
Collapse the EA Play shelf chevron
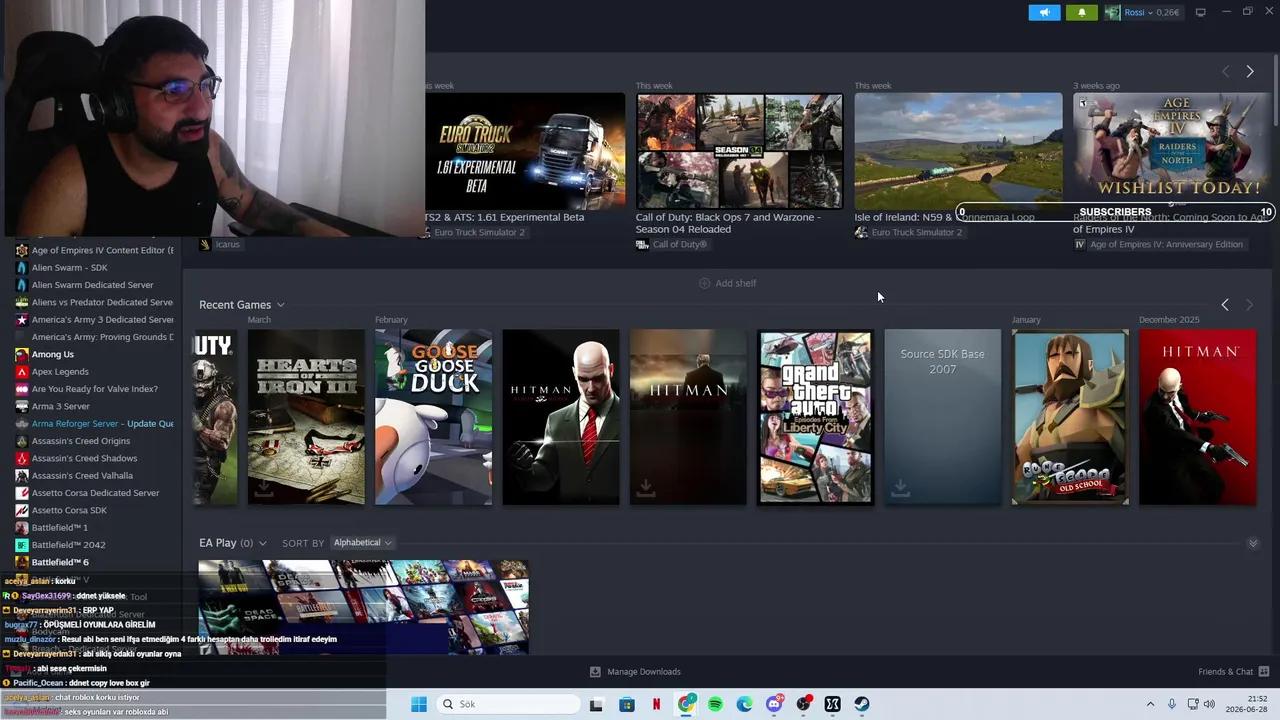click(x=1253, y=543)
